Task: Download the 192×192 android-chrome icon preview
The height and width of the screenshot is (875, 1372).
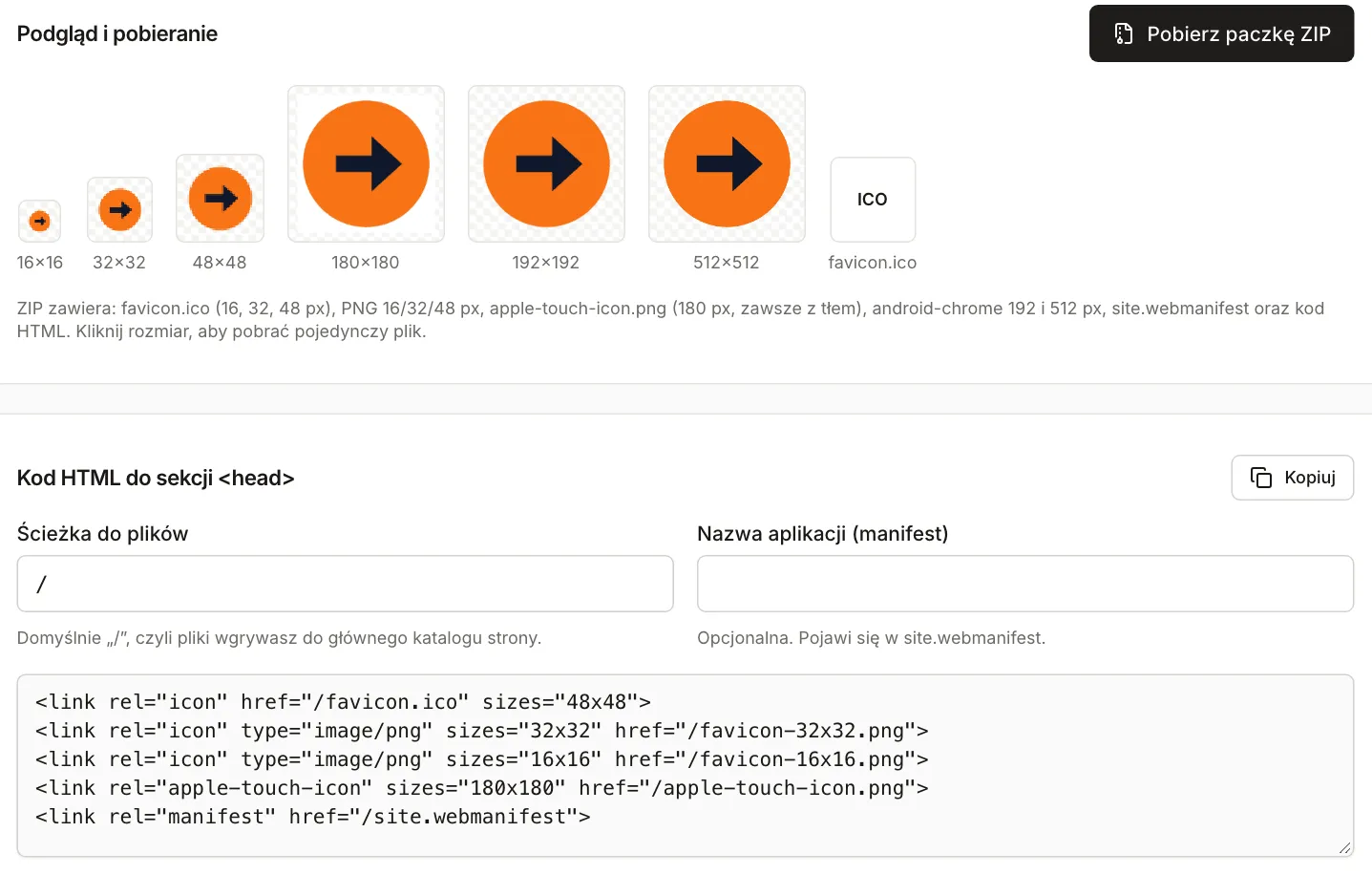Action: click(546, 164)
